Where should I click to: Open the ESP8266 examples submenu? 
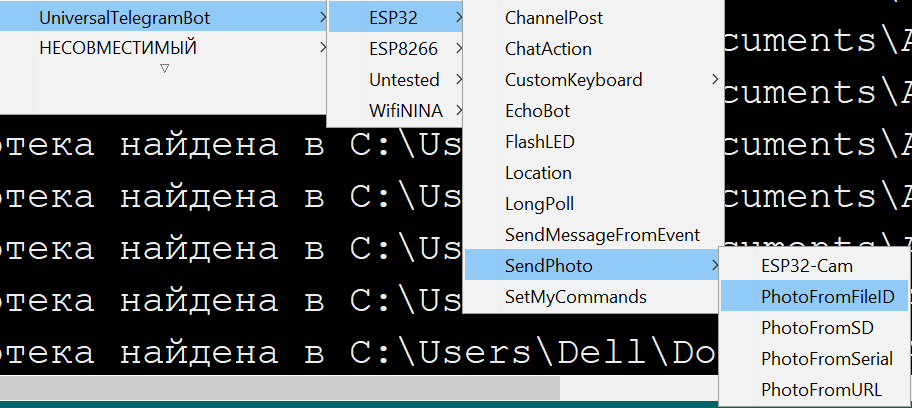pyautogui.click(x=399, y=48)
